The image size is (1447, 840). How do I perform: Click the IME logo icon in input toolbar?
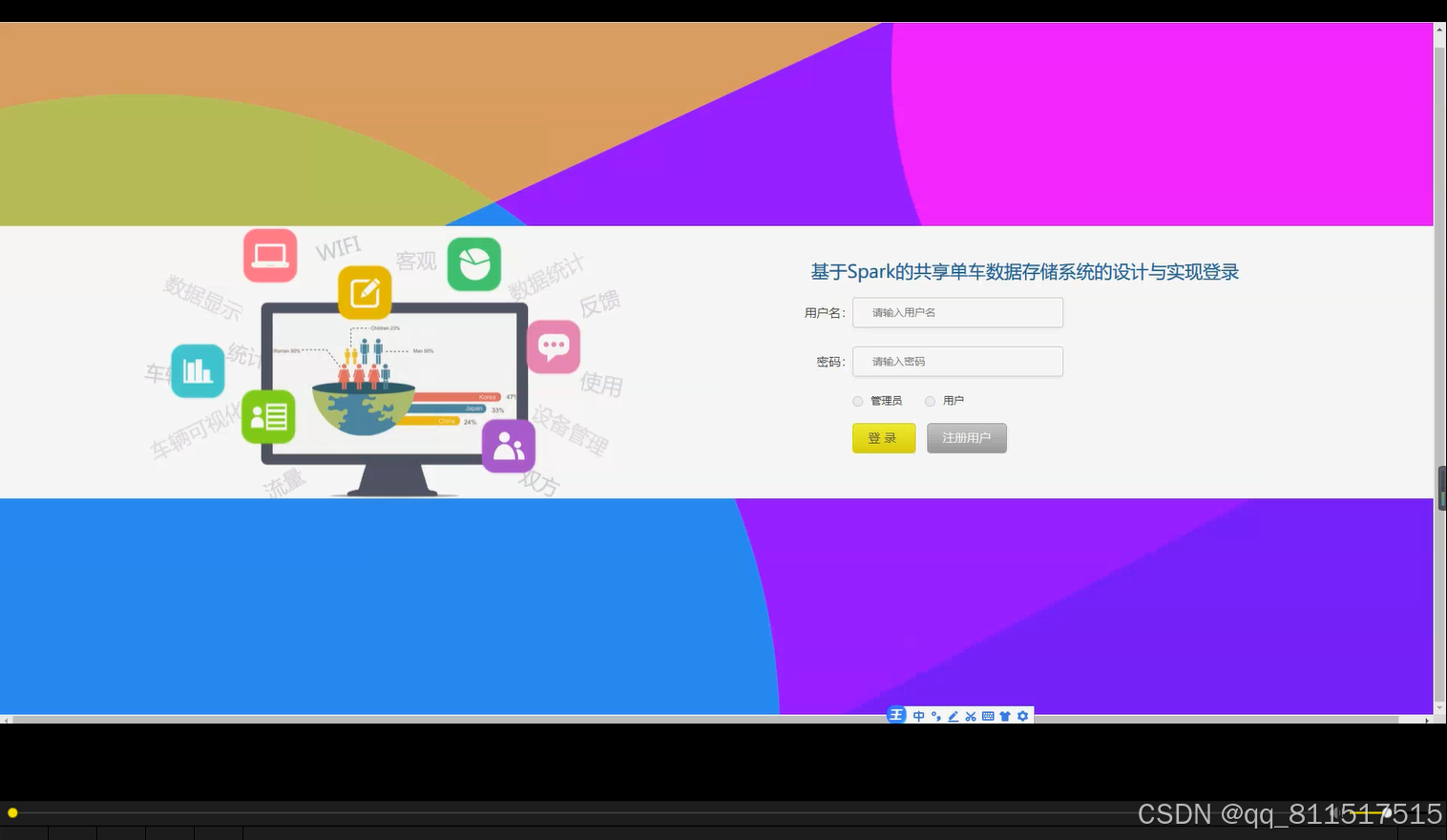click(x=896, y=715)
